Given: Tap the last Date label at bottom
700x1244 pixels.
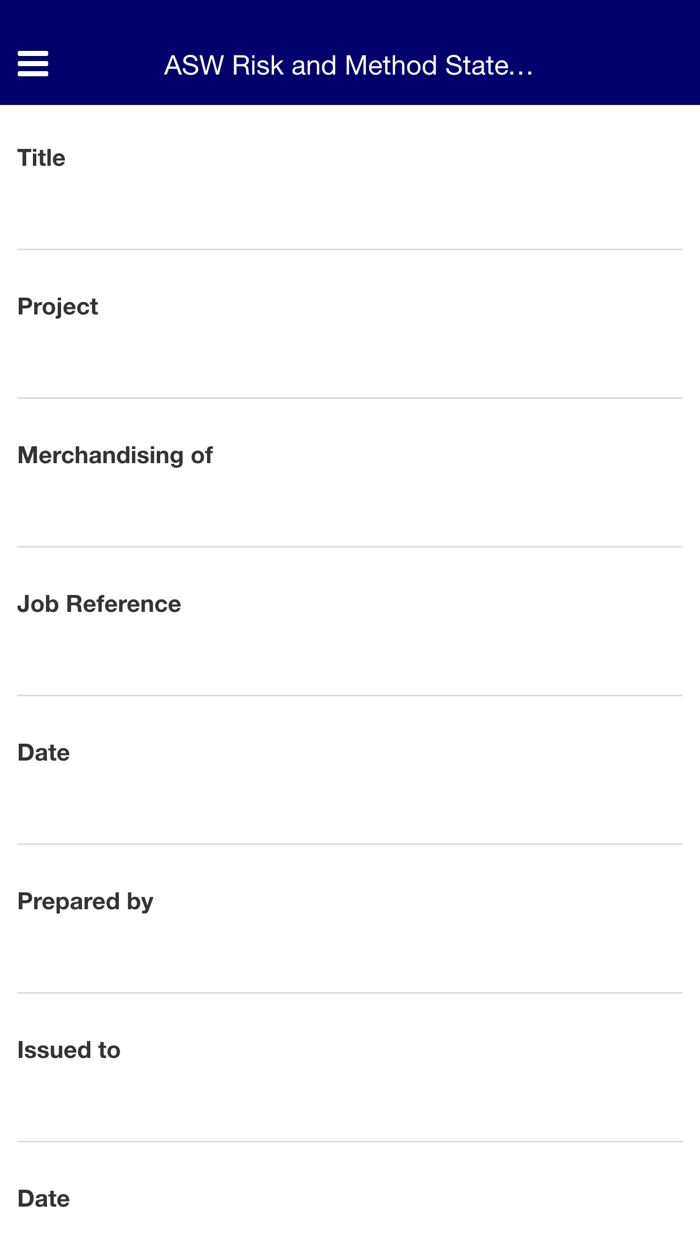Looking at the screenshot, I should coord(44,1199).
